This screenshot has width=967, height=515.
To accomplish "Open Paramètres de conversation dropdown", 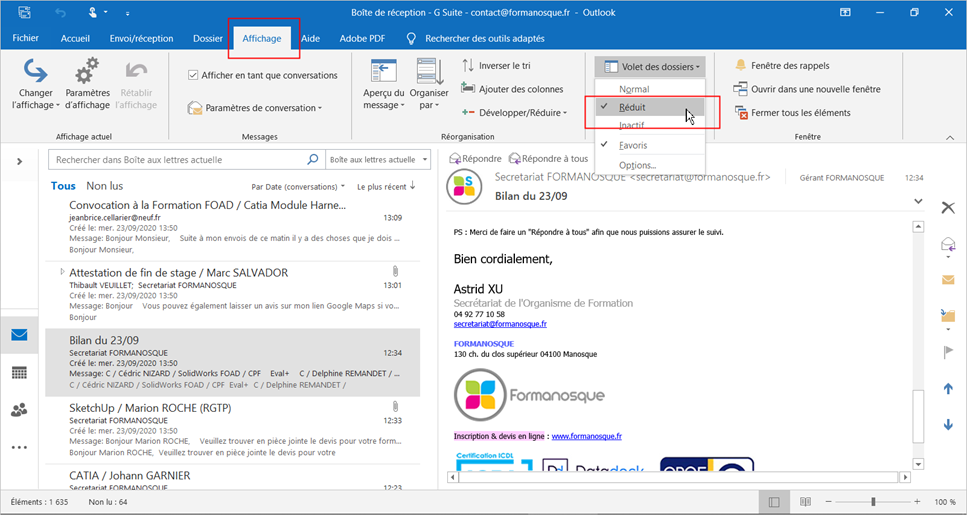I will click(255, 108).
